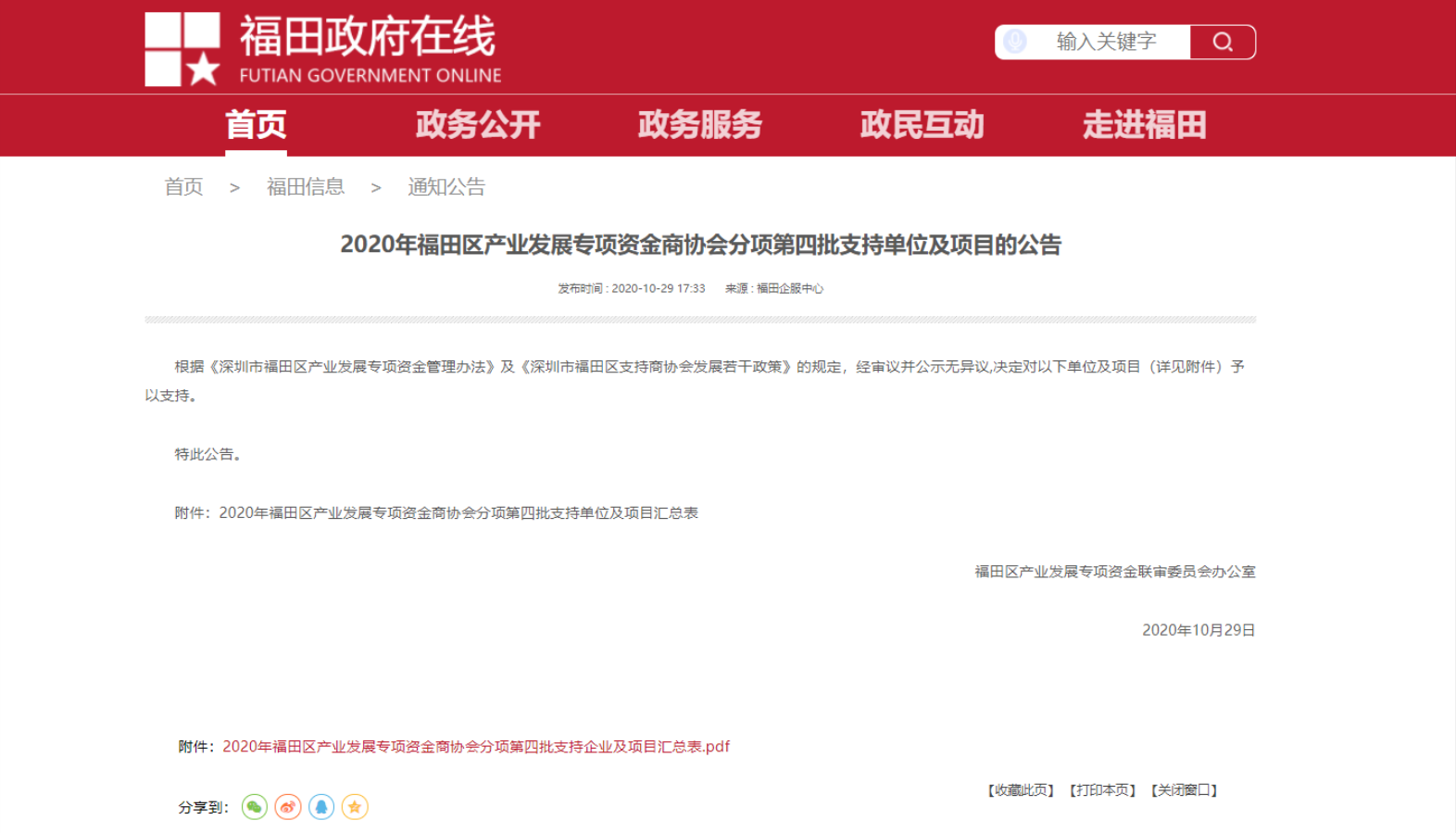Click 福田信息 breadcrumb link
1456x833 pixels.
click(x=306, y=187)
